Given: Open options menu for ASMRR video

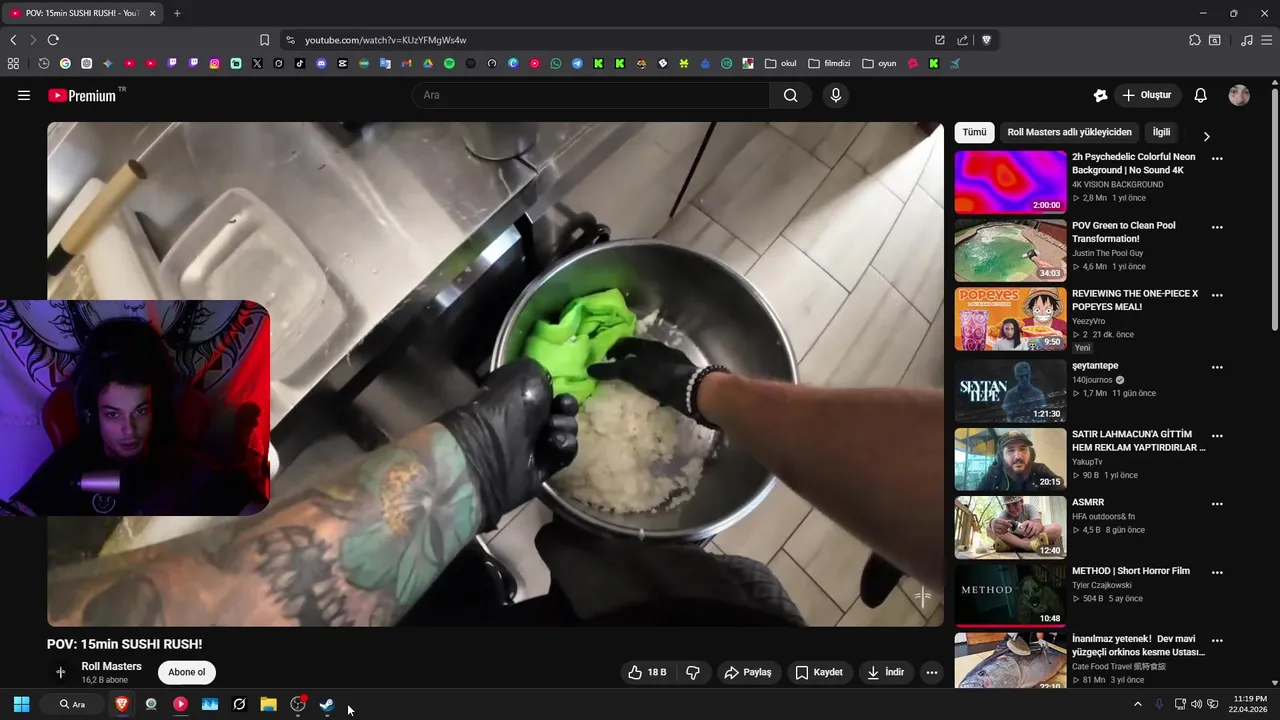Looking at the screenshot, I should 1217,504.
